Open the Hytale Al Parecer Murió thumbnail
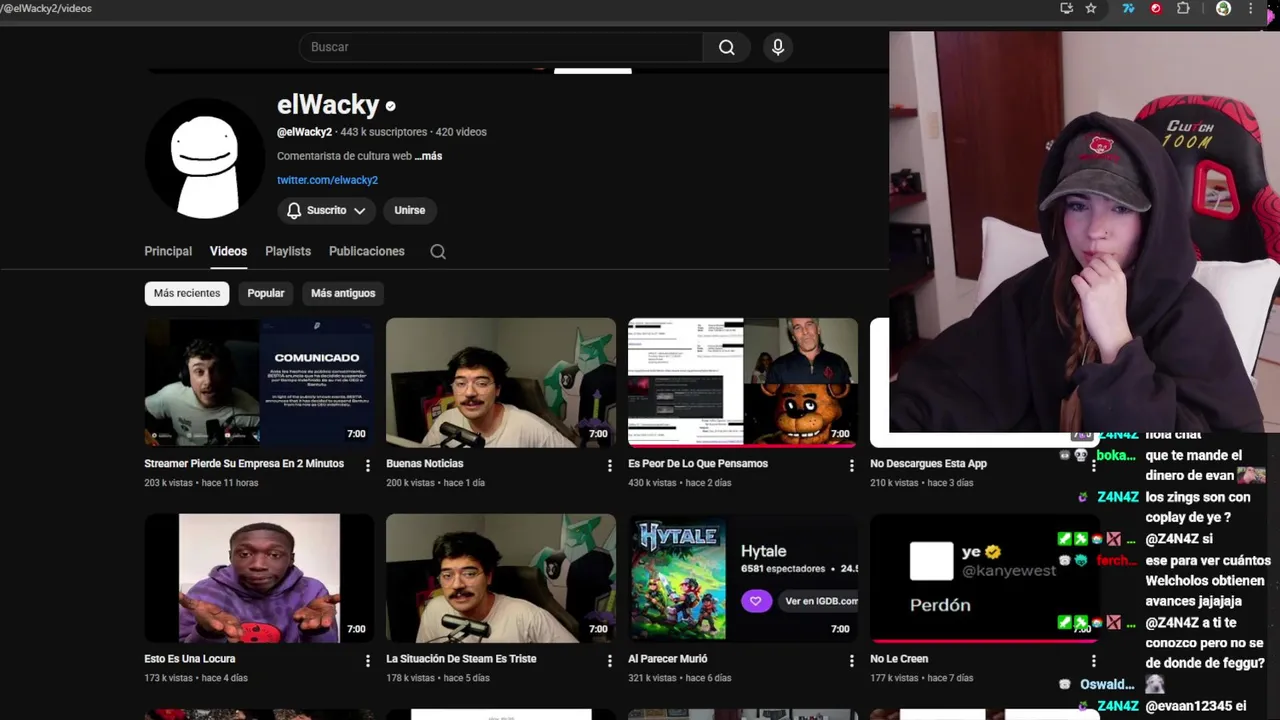Screen dimensions: 1280x720 click(743, 578)
